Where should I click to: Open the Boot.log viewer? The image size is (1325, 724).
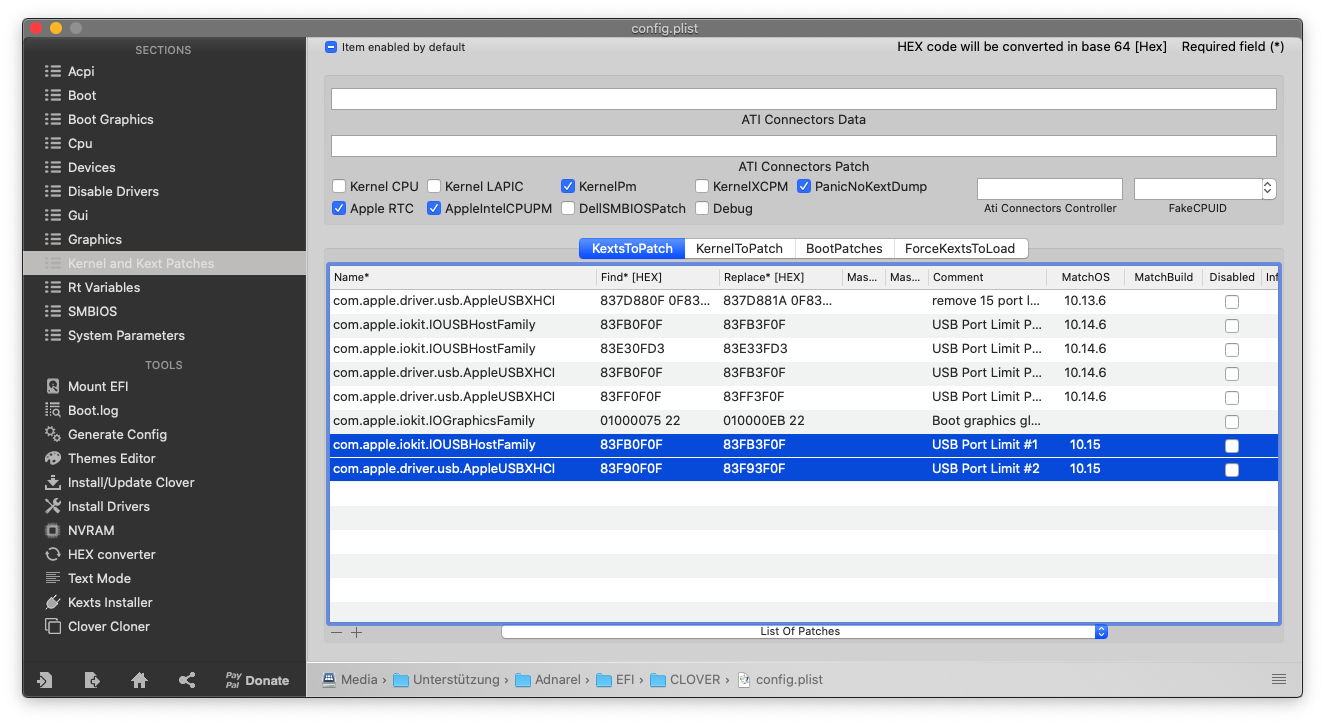[x=92, y=410]
